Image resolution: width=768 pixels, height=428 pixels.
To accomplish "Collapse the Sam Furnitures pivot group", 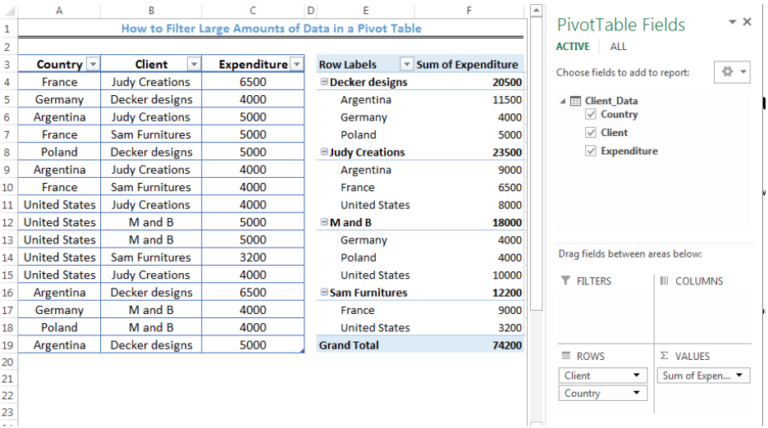I will [x=324, y=292].
